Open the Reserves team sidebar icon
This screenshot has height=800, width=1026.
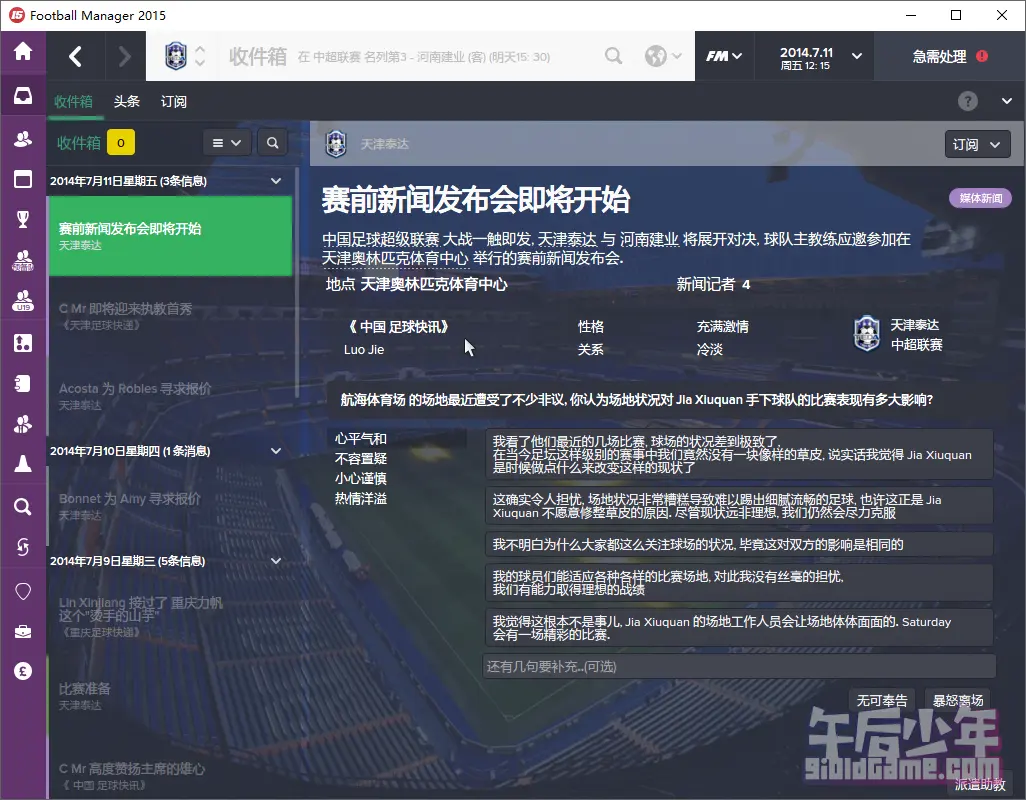(x=23, y=260)
